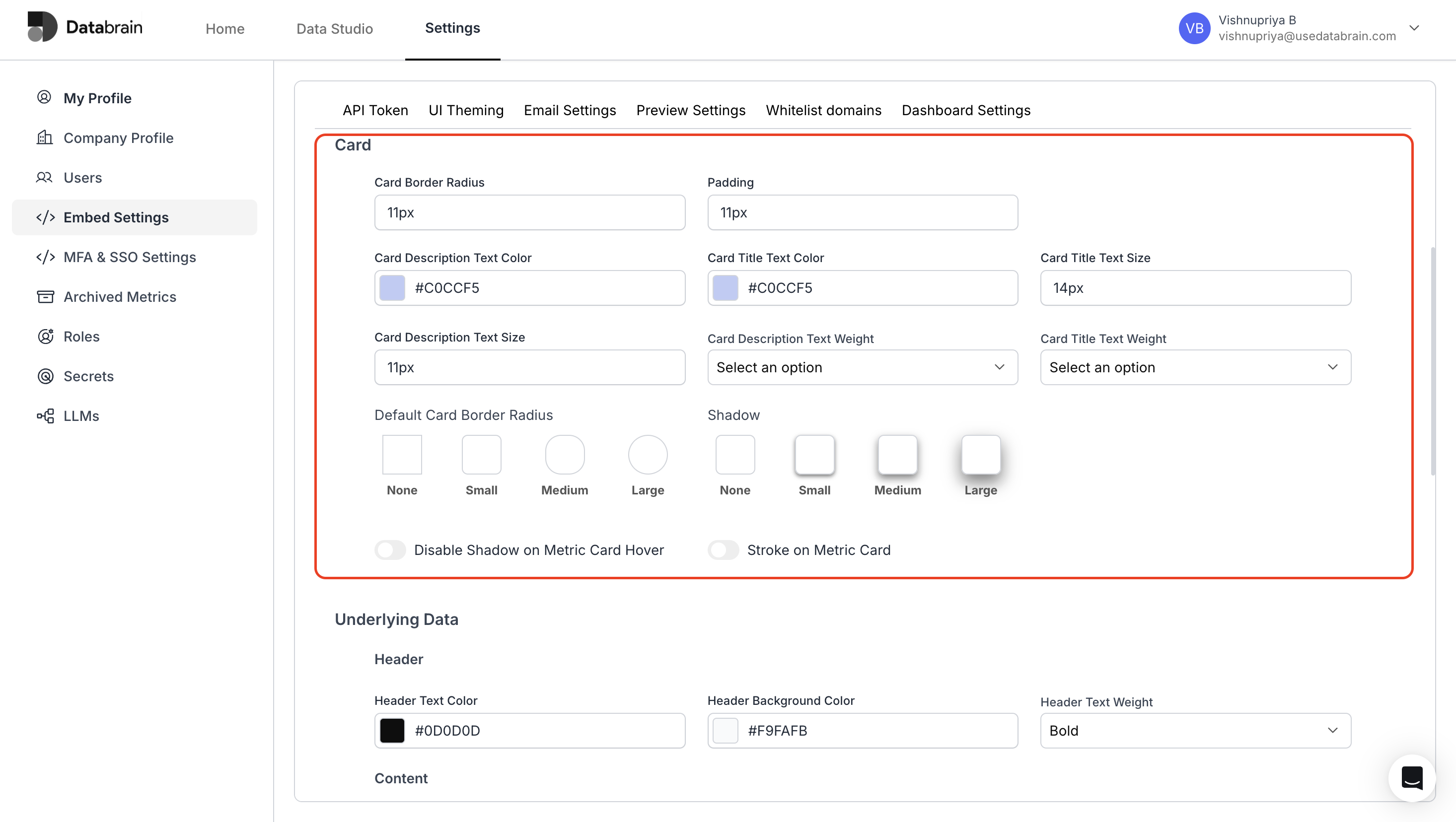Turn on Stroke on Metric Card
This screenshot has width=1456, height=822.
coord(724,549)
